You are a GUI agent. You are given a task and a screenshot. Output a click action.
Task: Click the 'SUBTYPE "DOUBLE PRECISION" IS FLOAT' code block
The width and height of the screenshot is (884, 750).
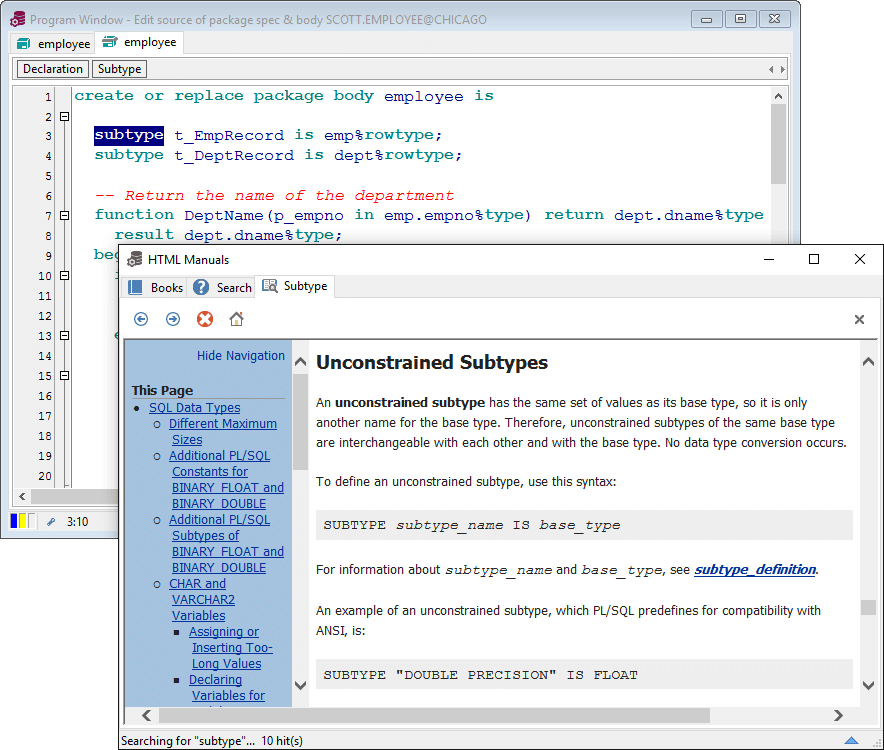coord(584,674)
